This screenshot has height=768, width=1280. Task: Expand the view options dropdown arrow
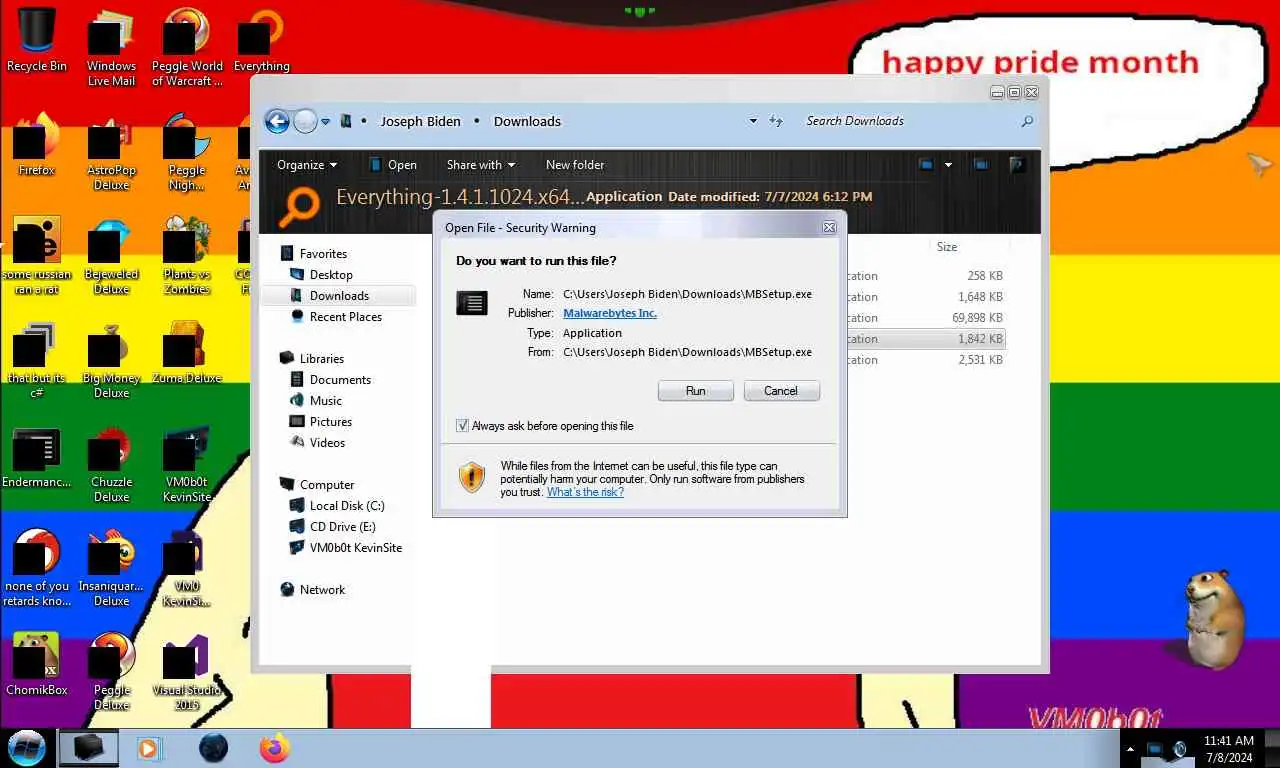tap(948, 165)
